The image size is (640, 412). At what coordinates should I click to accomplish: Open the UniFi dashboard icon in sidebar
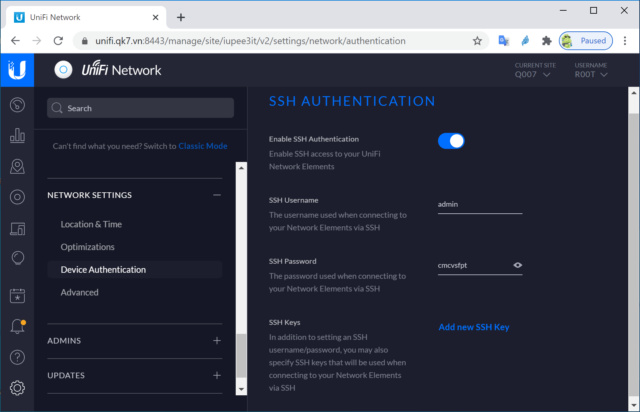tap(17, 105)
